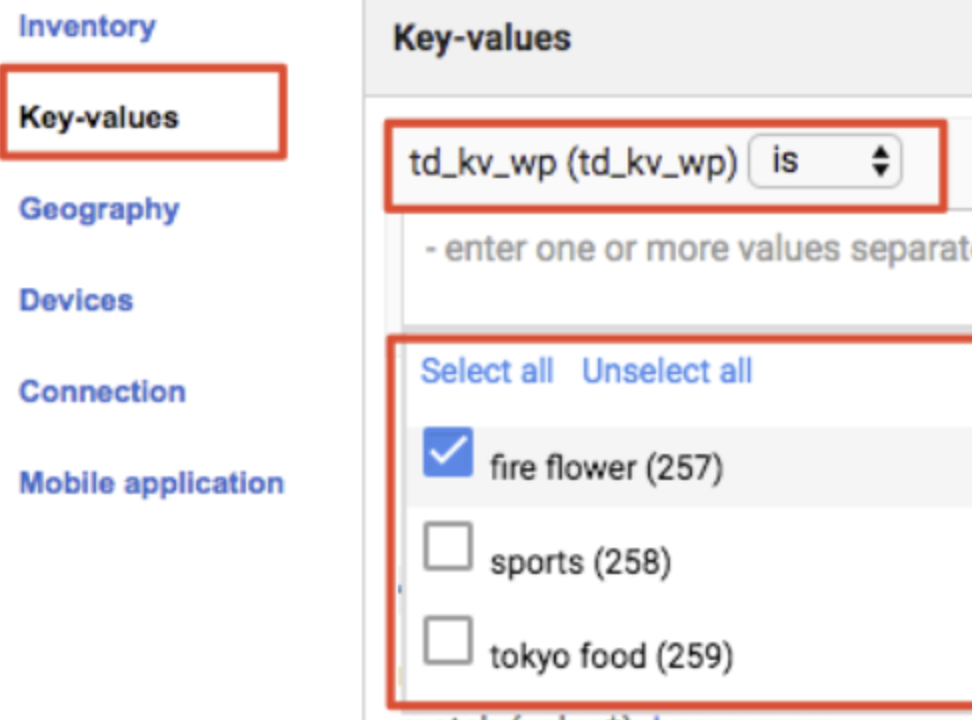972x720 pixels.
Task: Open the Devices targeting section
Action: pyautogui.click(x=76, y=300)
